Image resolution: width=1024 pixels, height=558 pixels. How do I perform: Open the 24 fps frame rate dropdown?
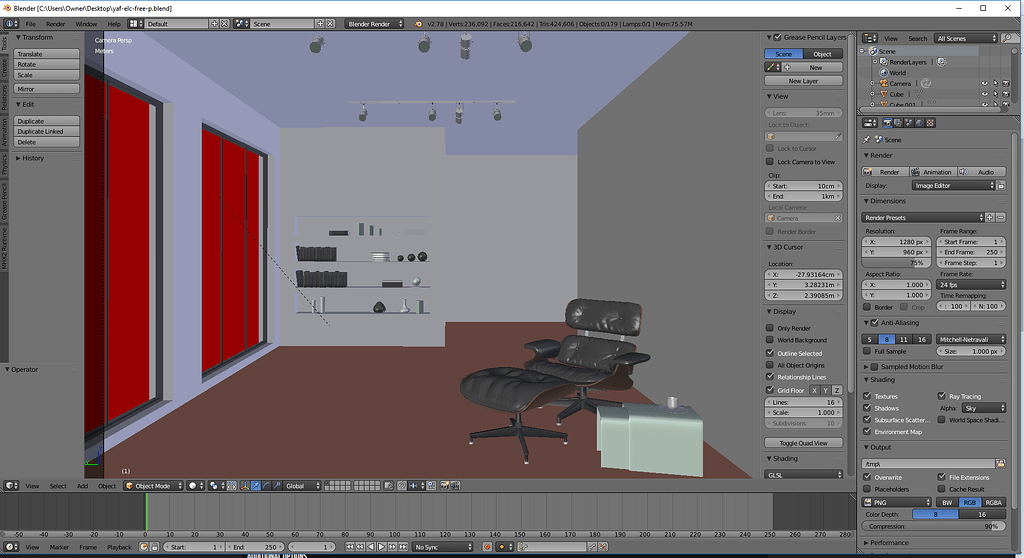tap(971, 285)
